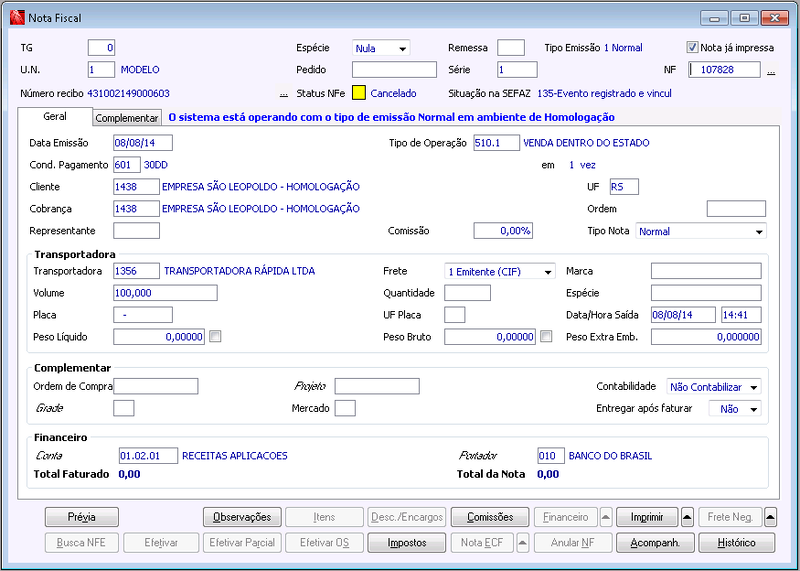Viewport: 800px width, 571px height.
Task: Open Número recibo ellipsis lookup button
Action: point(284,94)
